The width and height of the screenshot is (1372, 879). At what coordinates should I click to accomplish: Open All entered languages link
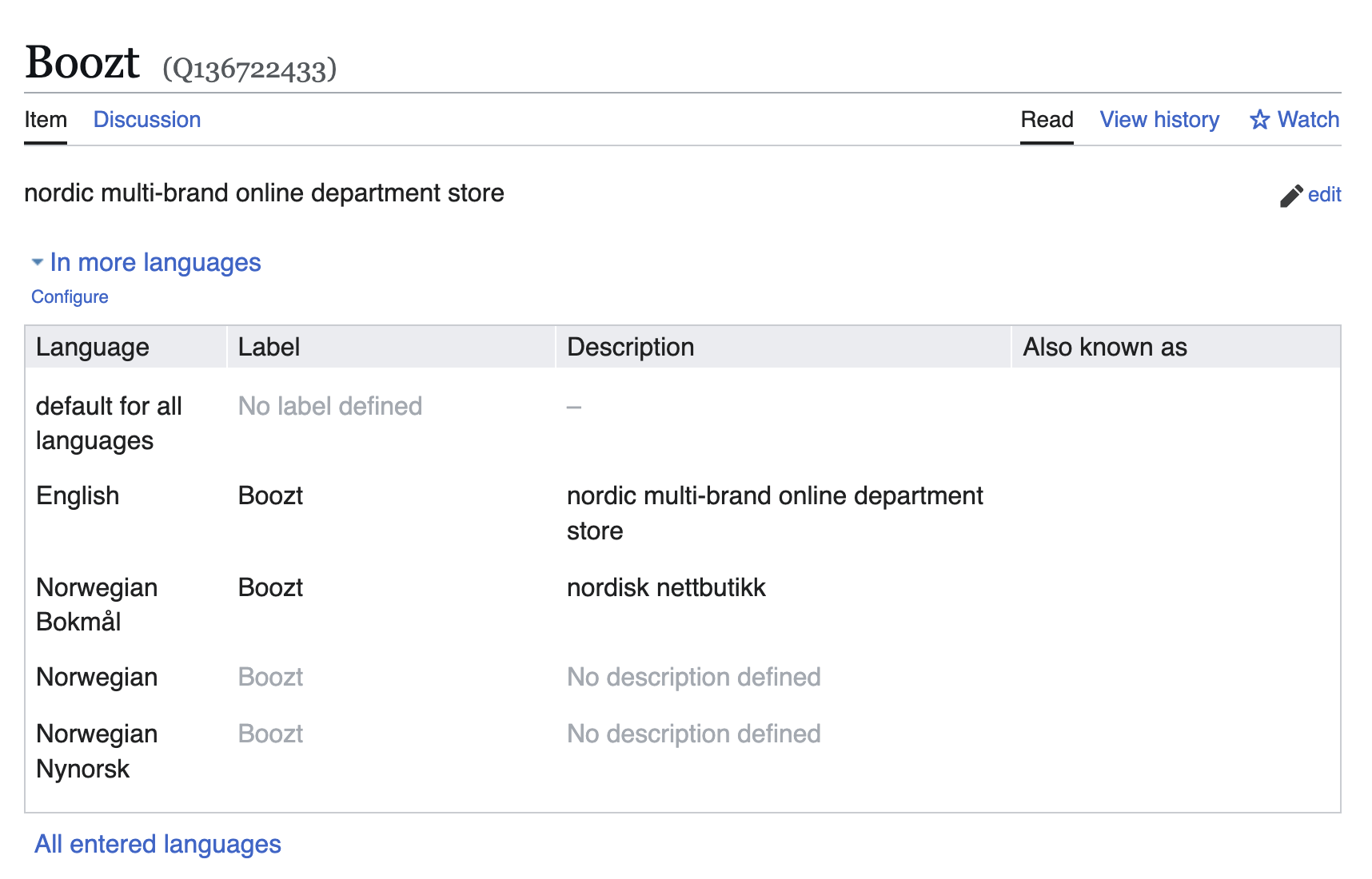[x=158, y=844]
